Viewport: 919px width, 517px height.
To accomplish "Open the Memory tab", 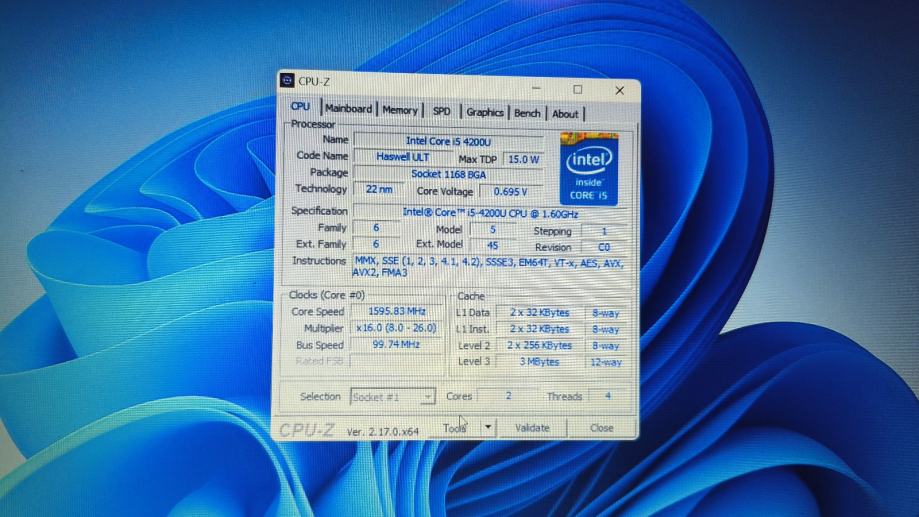I will point(400,110).
